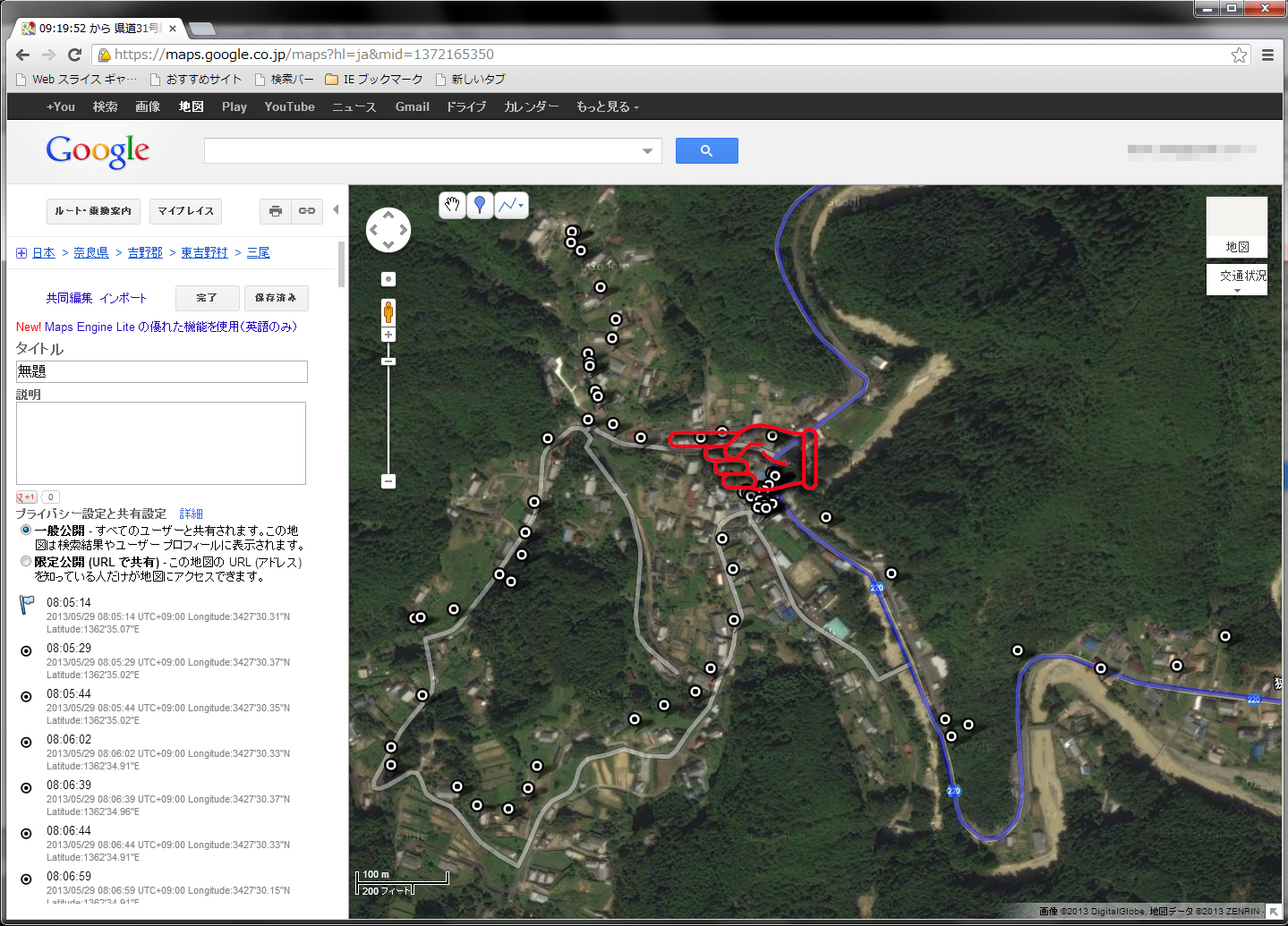Click the 保存済み button
The width and height of the screenshot is (1288, 926).
coord(276,298)
